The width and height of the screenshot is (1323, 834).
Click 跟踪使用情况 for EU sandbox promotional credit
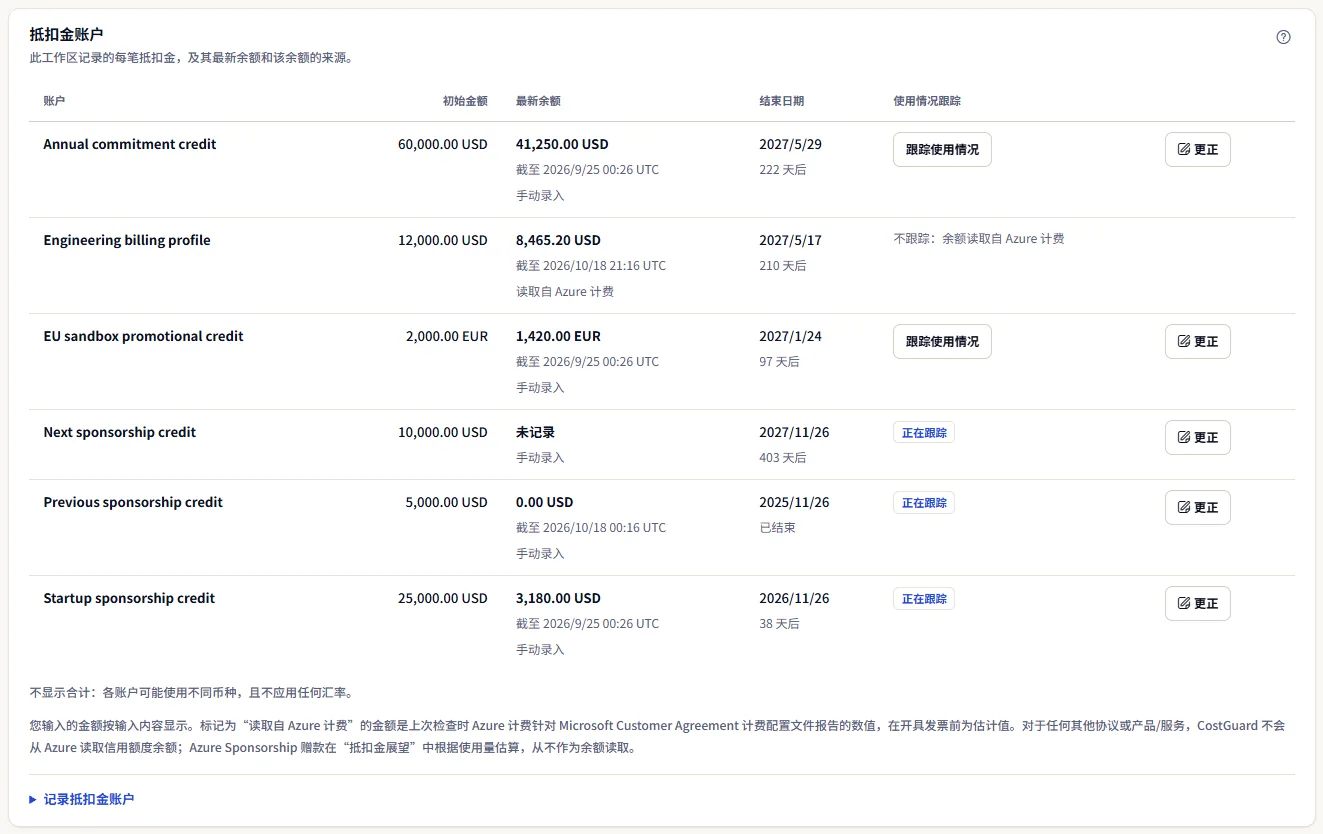pos(942,342)
